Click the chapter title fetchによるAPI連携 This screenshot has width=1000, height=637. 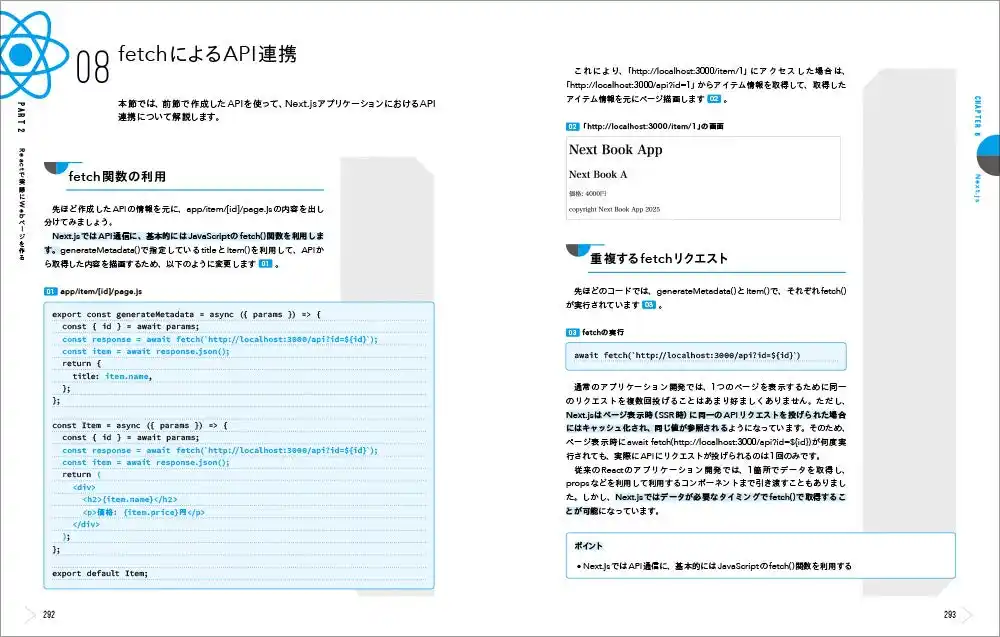207,54
